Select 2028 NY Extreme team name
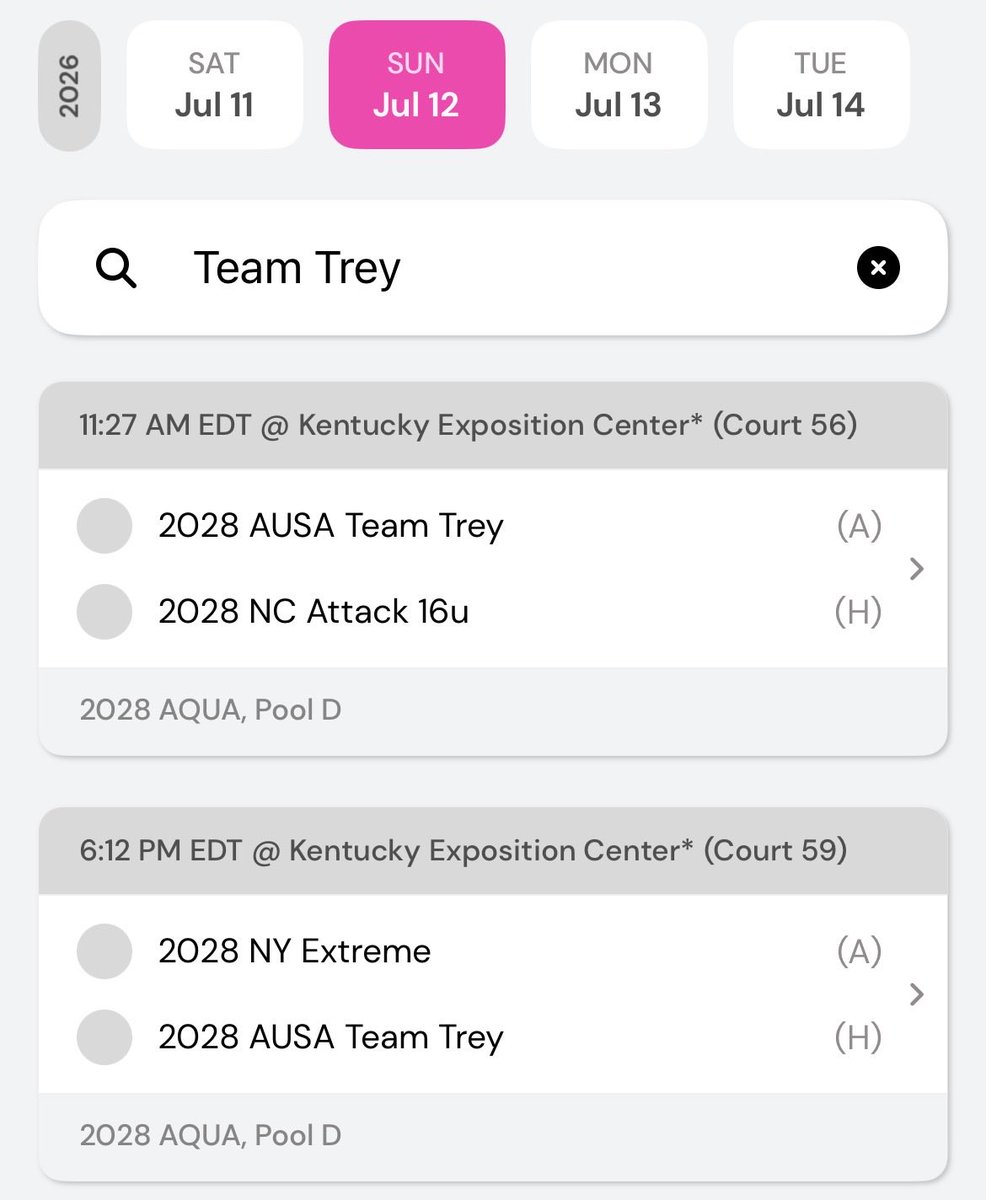The width and height of the screenshot is (986, 1200). 294,951
